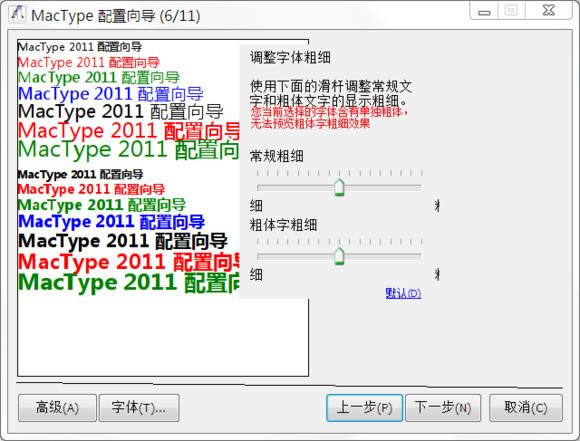The image size is (580, 441).
Task: Select the blue regular-weight preview line
Action: click(x=111, y=94)
